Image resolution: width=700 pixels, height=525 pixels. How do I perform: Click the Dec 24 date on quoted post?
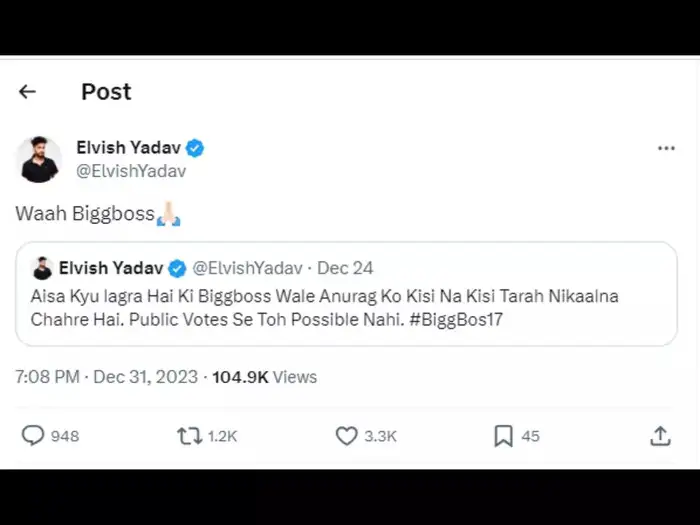(x=345, y=268)
